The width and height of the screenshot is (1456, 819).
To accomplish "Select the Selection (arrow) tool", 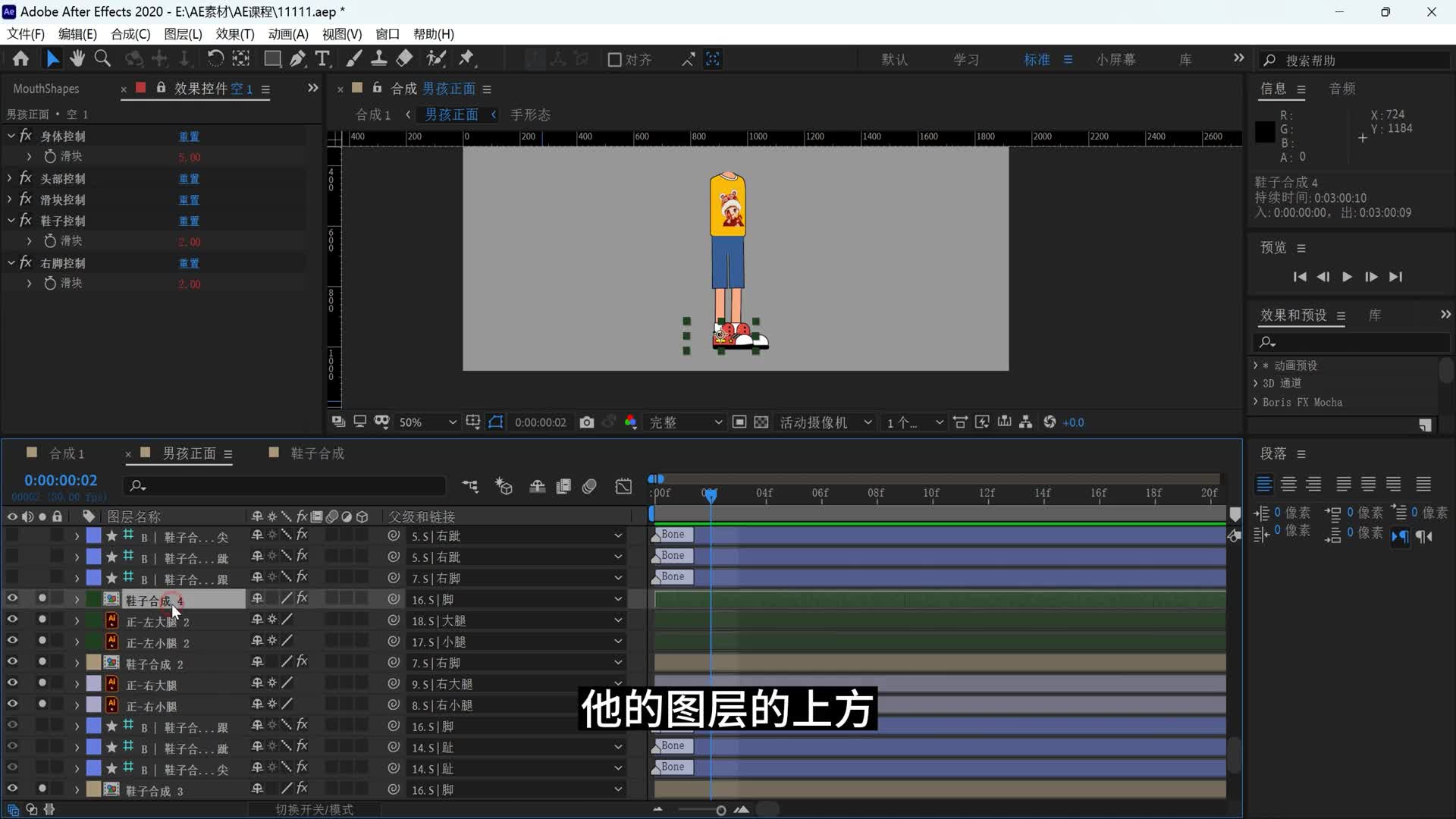I will [52, 59].
